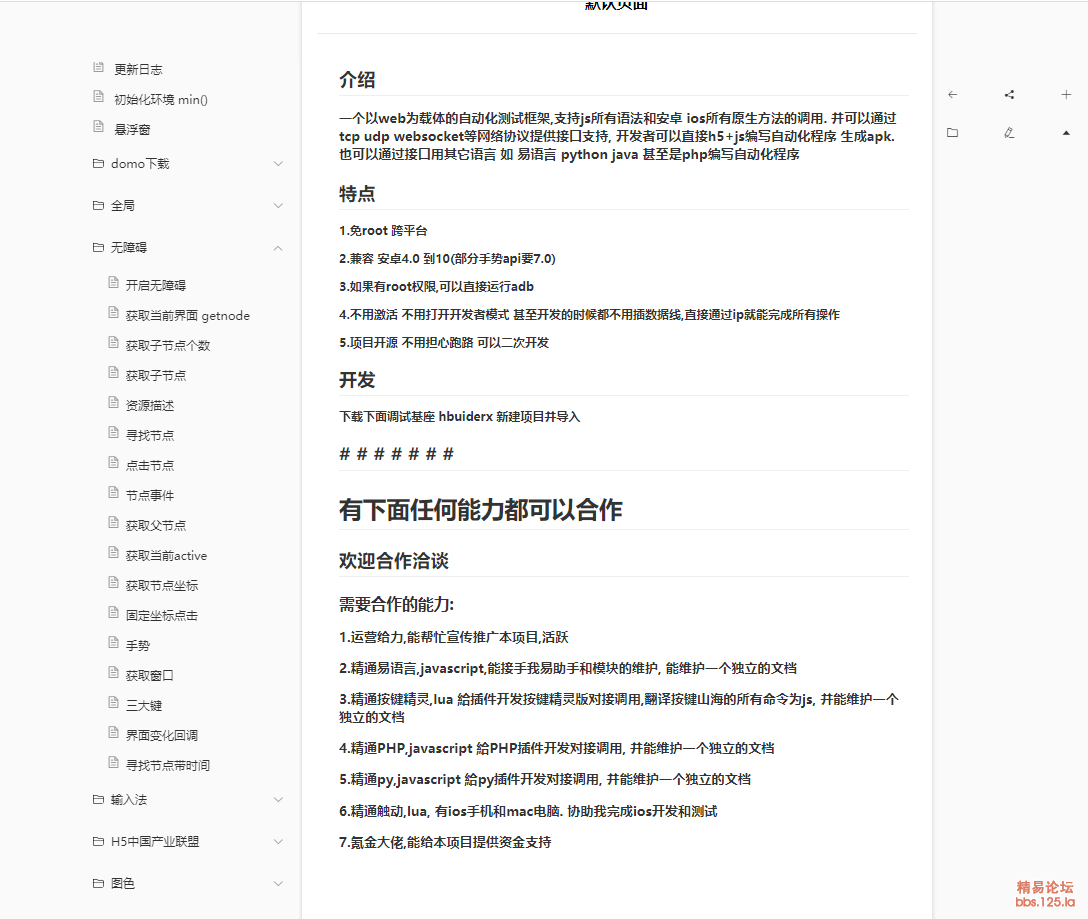
Task: Select the 悬浮窗 document
Action: pos(133,129)
